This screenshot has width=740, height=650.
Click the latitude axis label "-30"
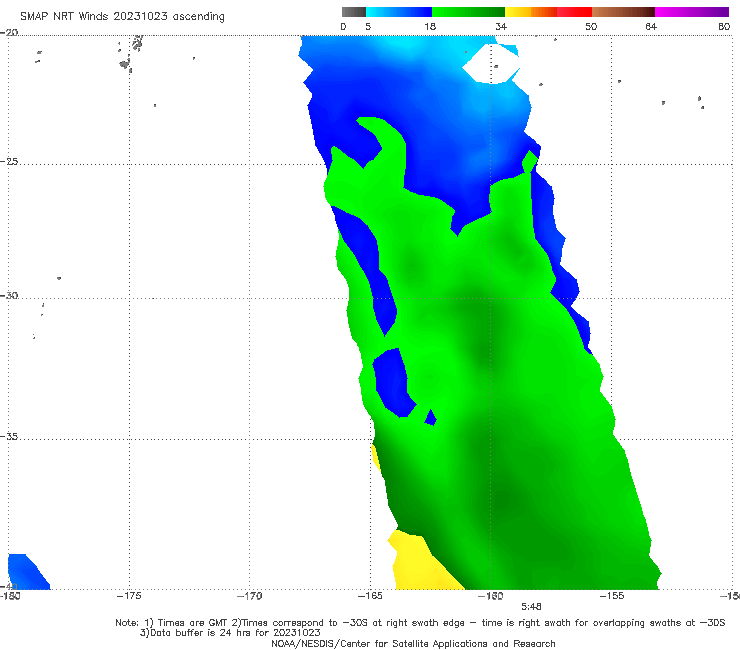pos(9,295)
